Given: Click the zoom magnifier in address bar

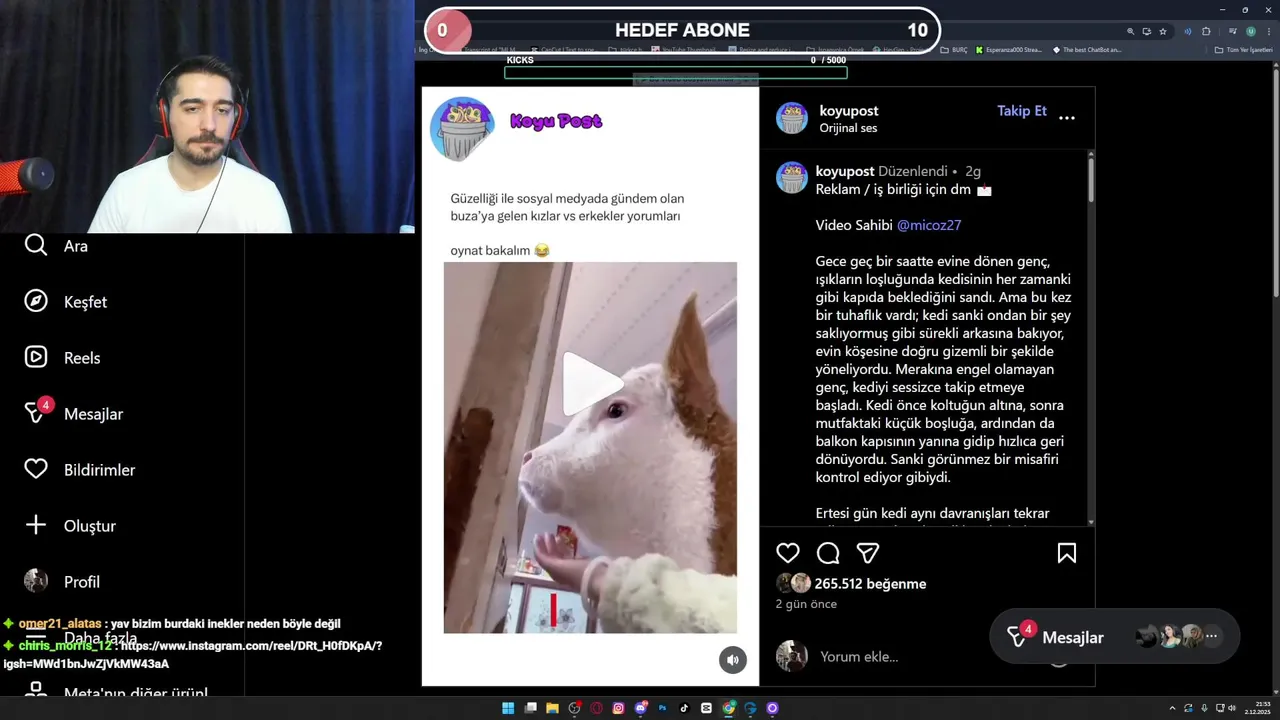Looking at the screenshot, I should (1131, 31).
